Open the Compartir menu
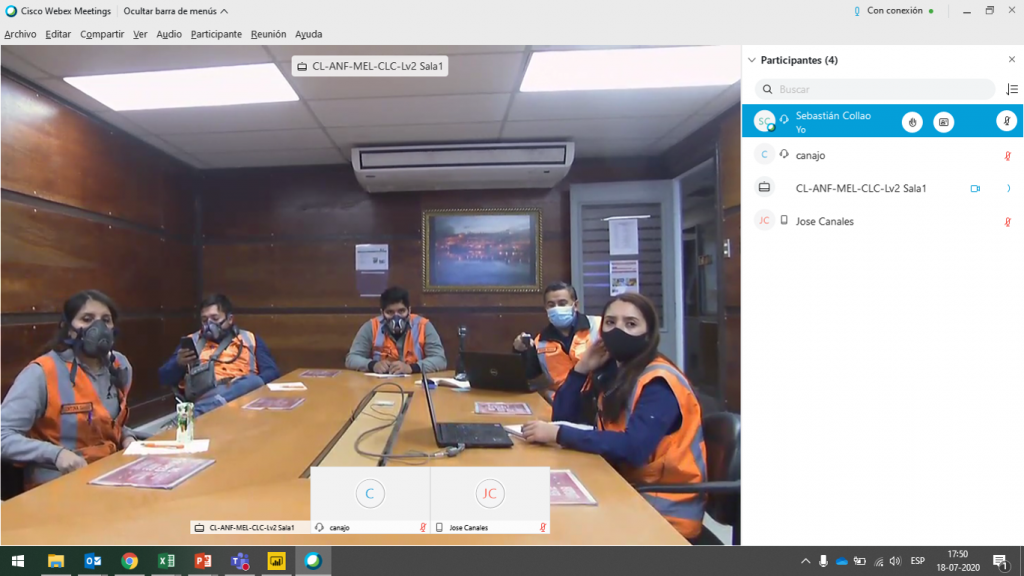Screen dimensions: 1024x576 [x=102, y=34]
